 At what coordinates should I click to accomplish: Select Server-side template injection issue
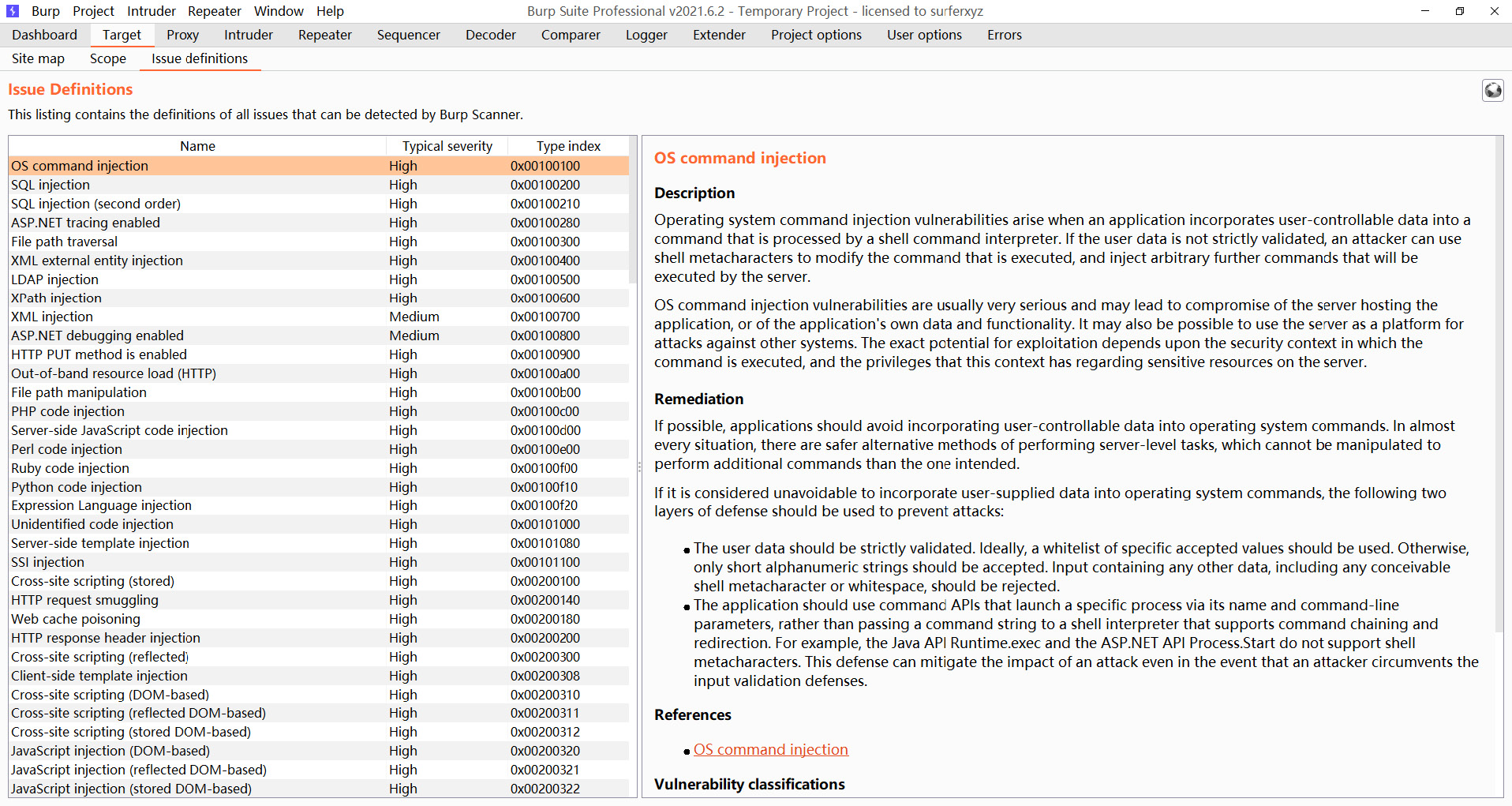tap(319, 543)
